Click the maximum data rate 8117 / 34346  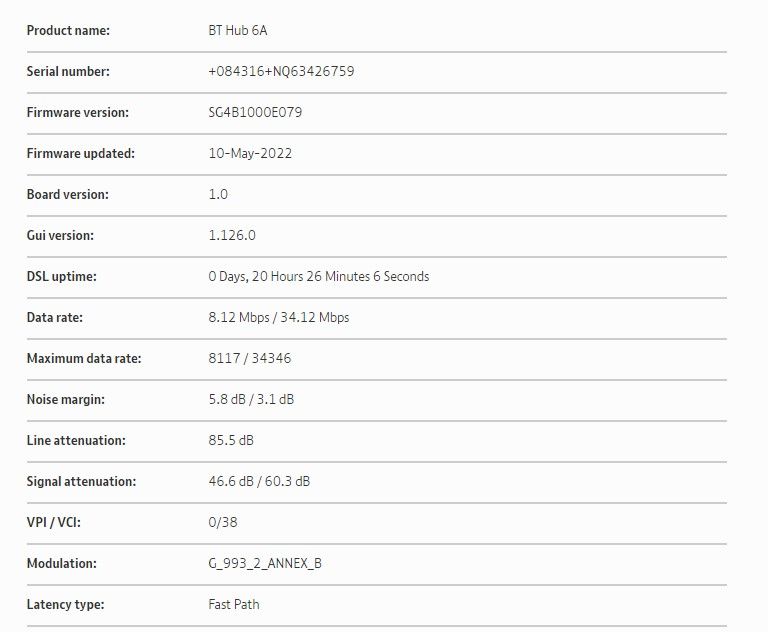click(250, 359)
